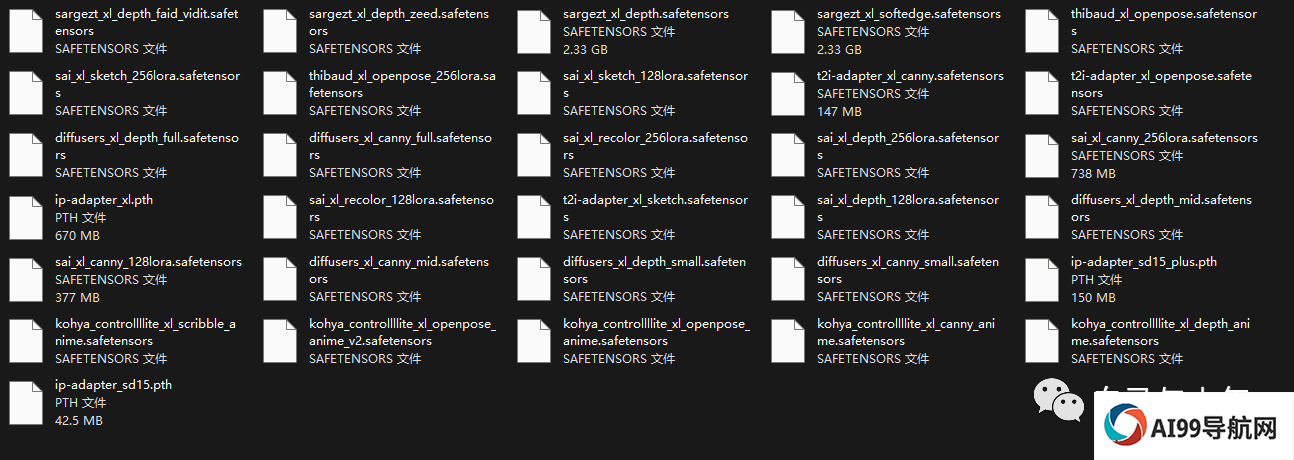Click file name kohya_controllllite_xl_scribble_anime.safetensors

pos(146,332)
